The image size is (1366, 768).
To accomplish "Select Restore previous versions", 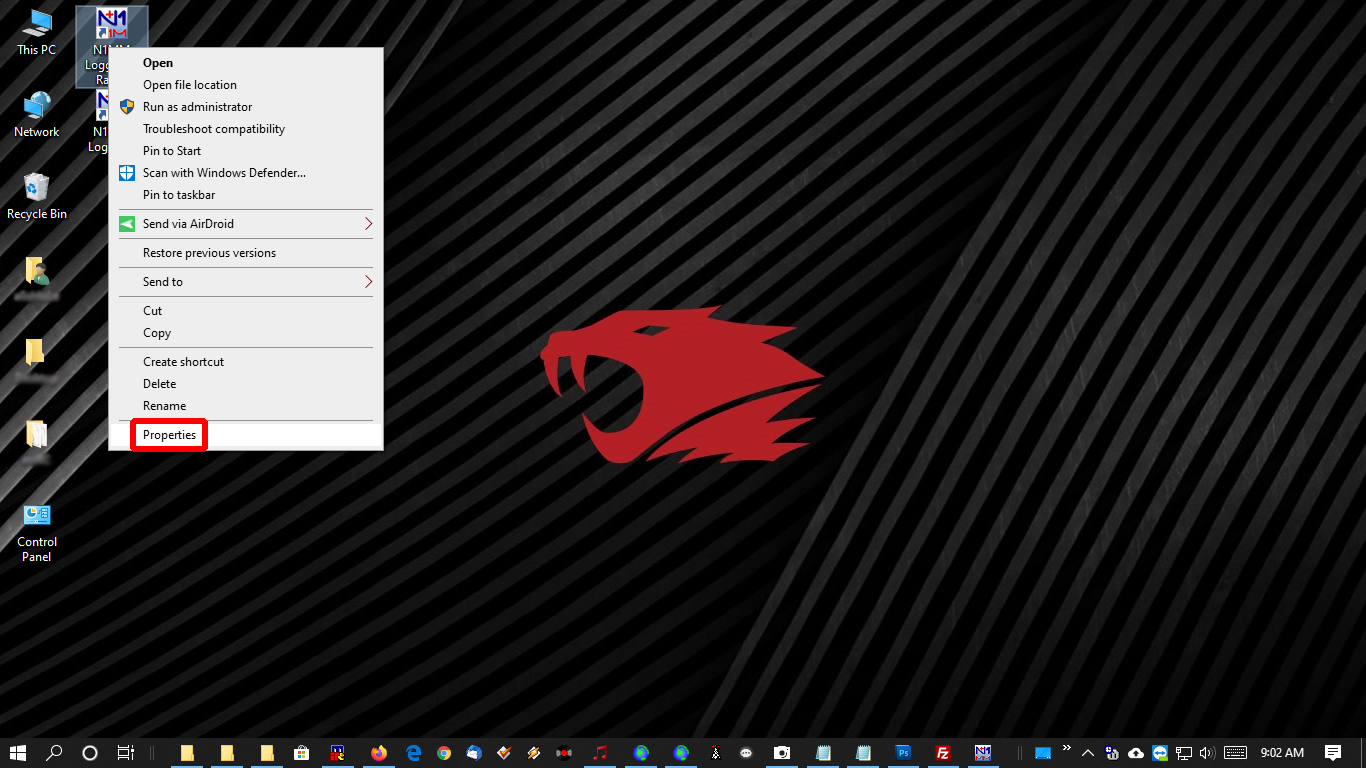I will coord(246,253).
